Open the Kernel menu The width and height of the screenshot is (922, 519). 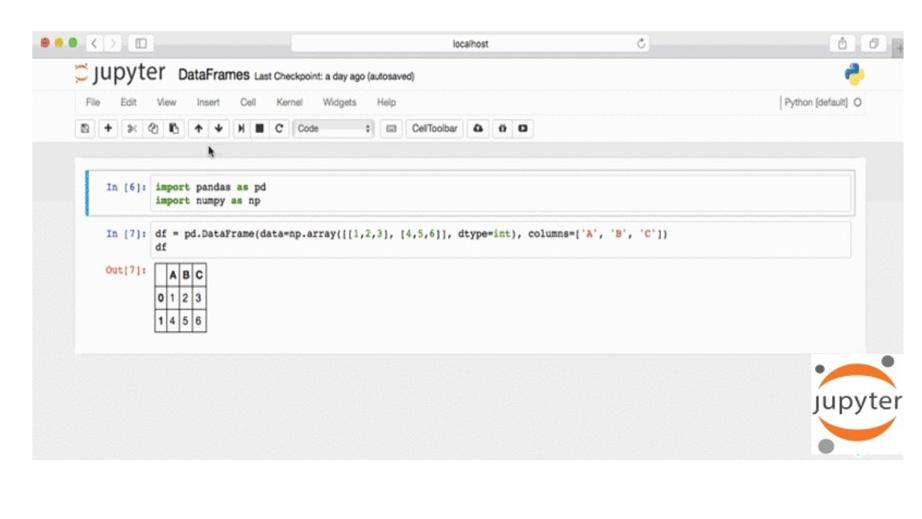pyautogui.click(x=289, y=102)
